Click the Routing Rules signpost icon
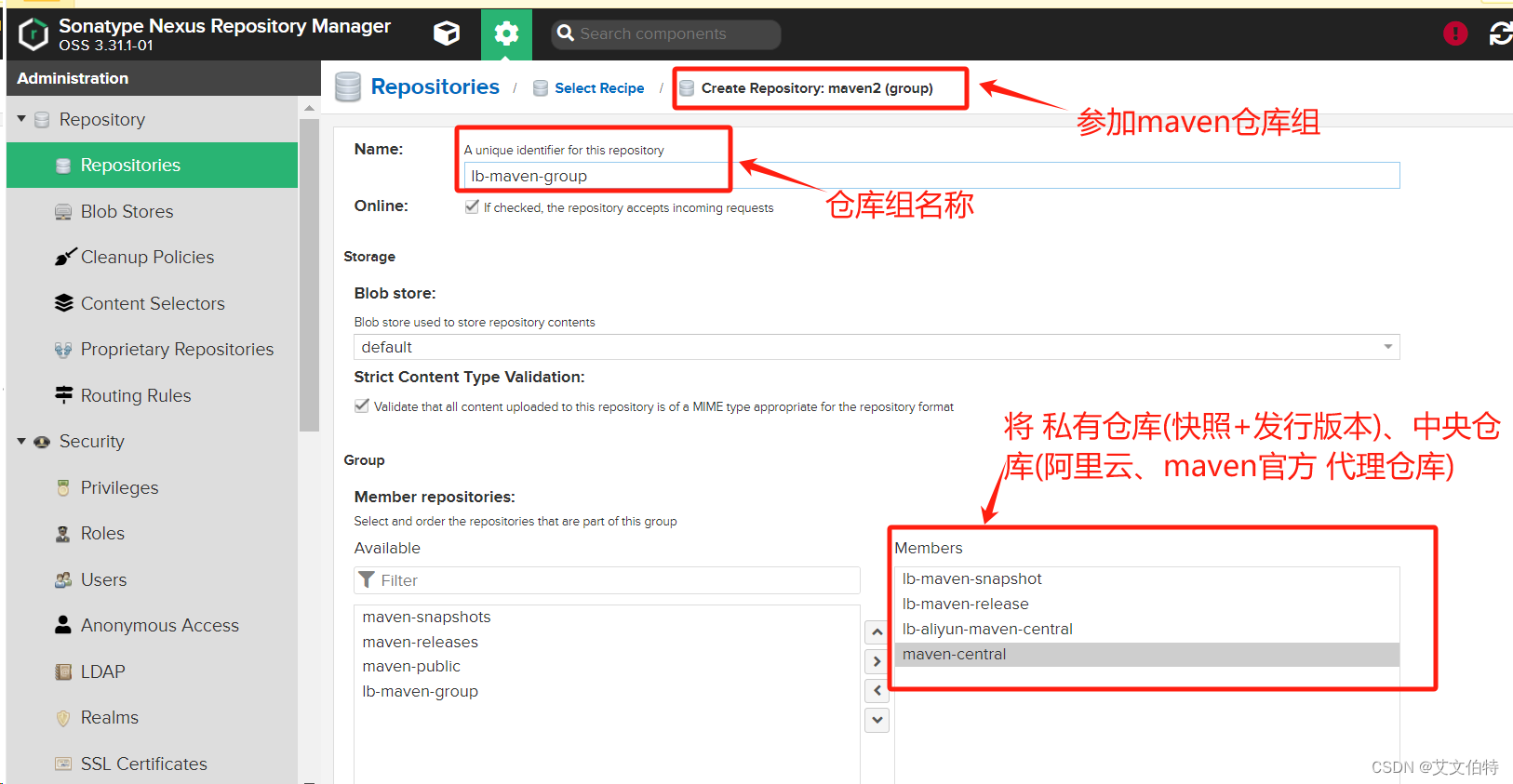Screen dimensions: 1513x784 click(x=63, y=395)
